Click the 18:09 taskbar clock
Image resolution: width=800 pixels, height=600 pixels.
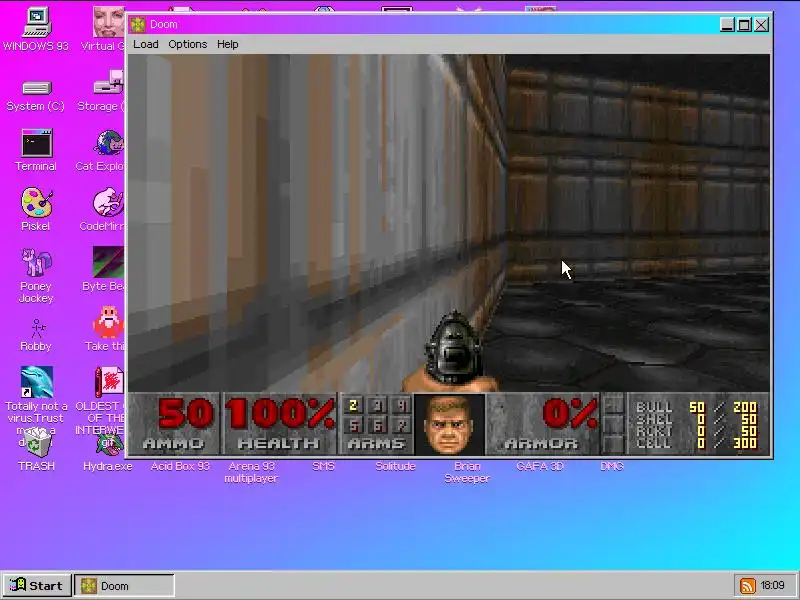[x=772, y=585]
